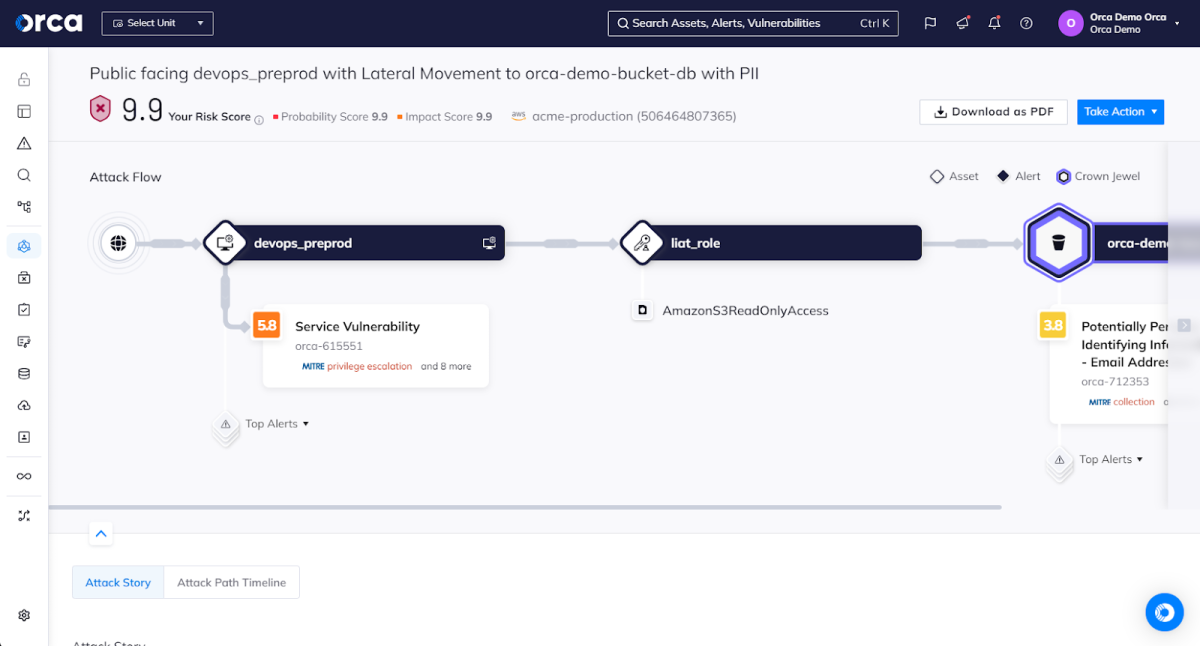
Task: Open the hierarchy tree icon in sidebar
Action: 24,207
